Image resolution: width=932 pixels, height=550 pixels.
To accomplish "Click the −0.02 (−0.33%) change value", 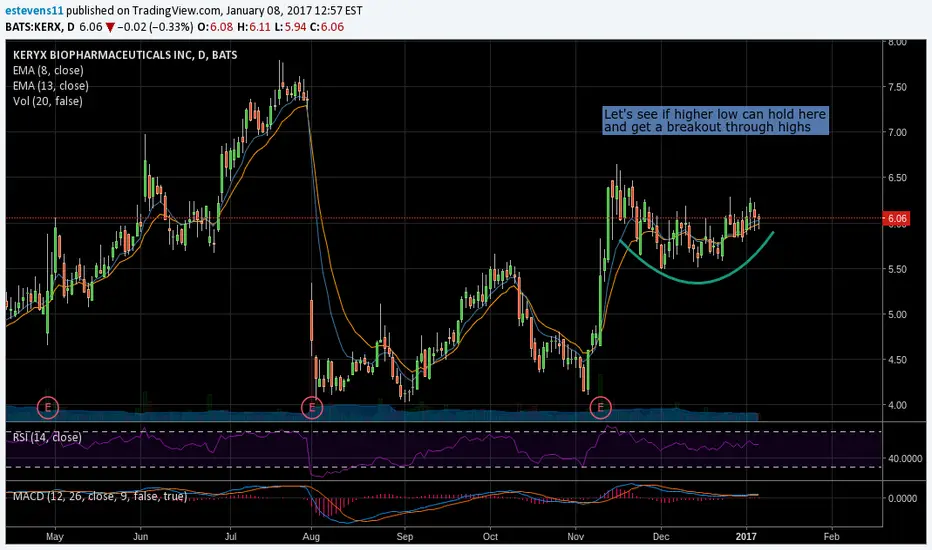I will (x=155, y=27).
